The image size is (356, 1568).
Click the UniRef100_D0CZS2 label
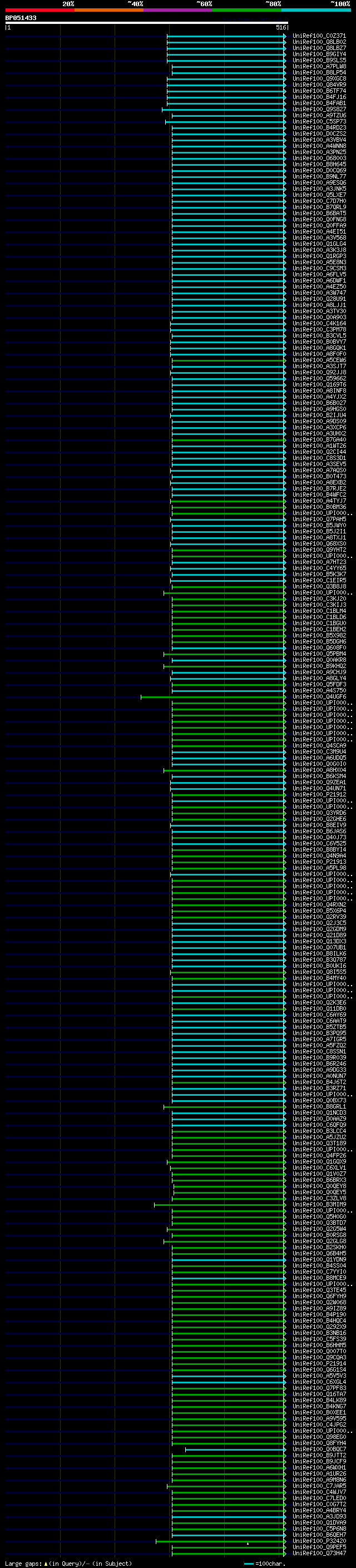point(319,134)
